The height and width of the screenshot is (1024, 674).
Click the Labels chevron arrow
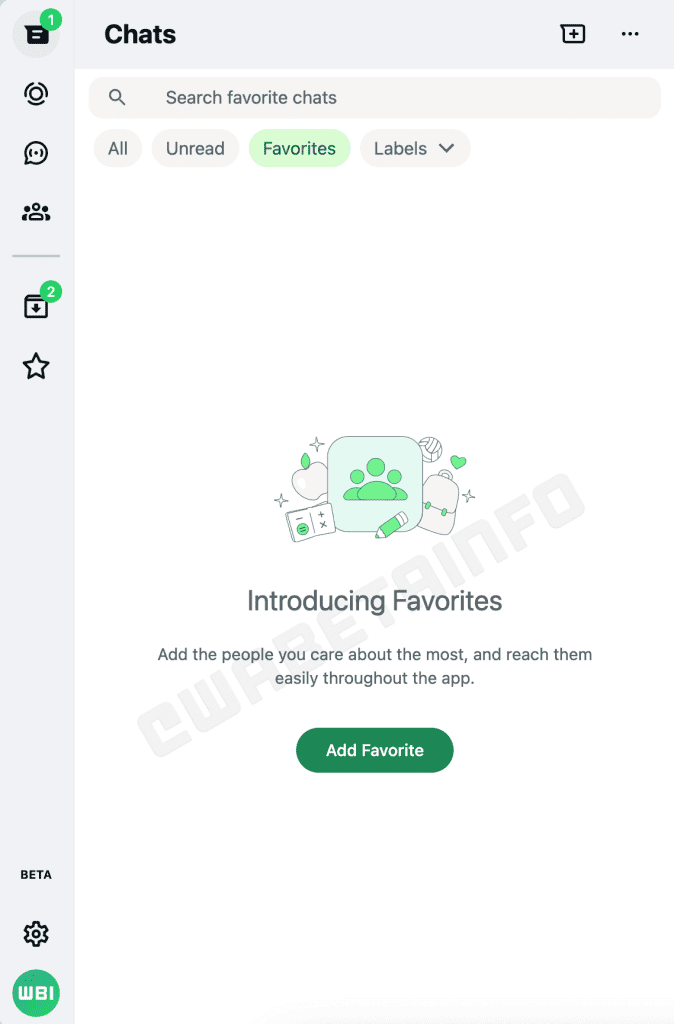click(x=447, y=148)
